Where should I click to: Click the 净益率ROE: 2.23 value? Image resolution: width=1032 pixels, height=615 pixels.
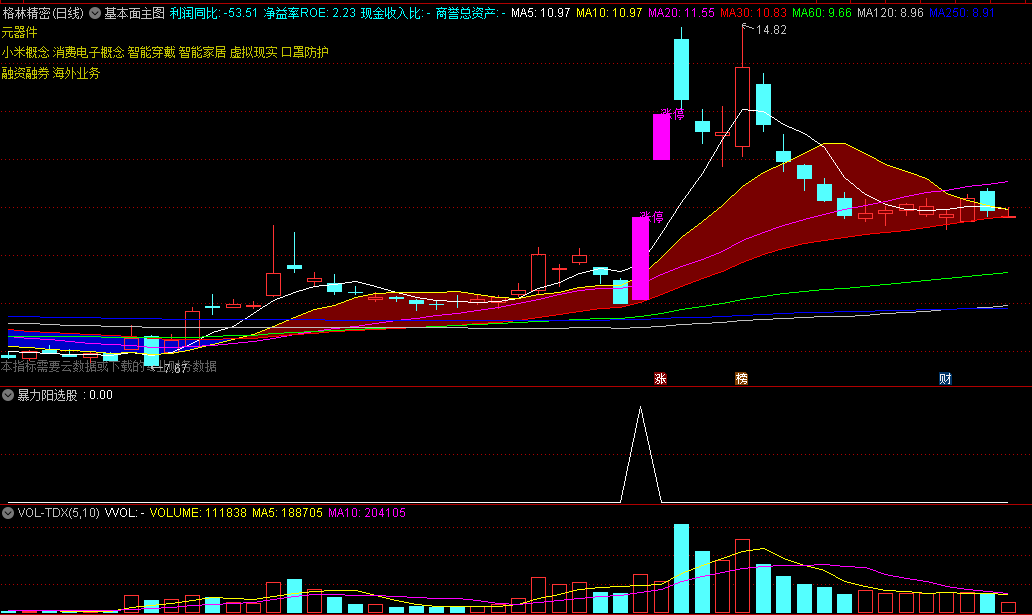point(309,13)
